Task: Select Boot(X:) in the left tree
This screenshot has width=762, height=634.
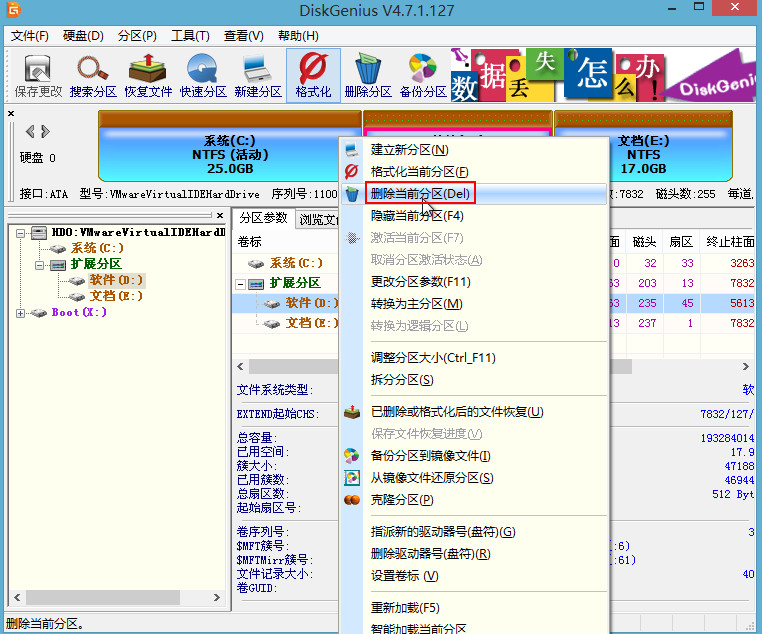Action: (79, 312)
